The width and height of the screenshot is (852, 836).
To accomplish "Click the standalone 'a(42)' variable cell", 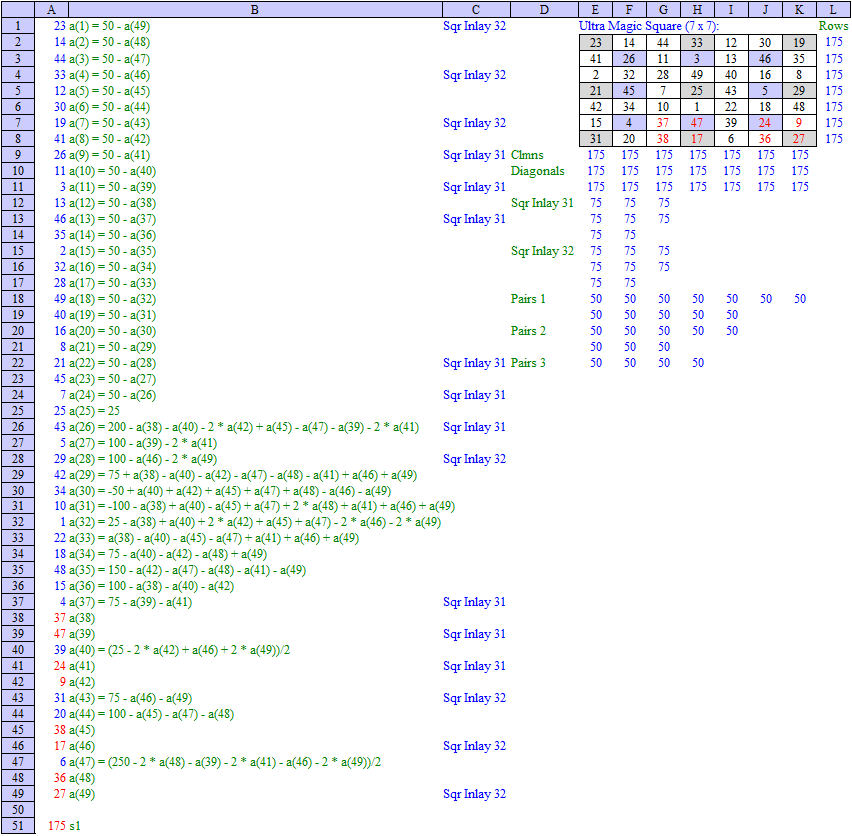I will point(82,682).
